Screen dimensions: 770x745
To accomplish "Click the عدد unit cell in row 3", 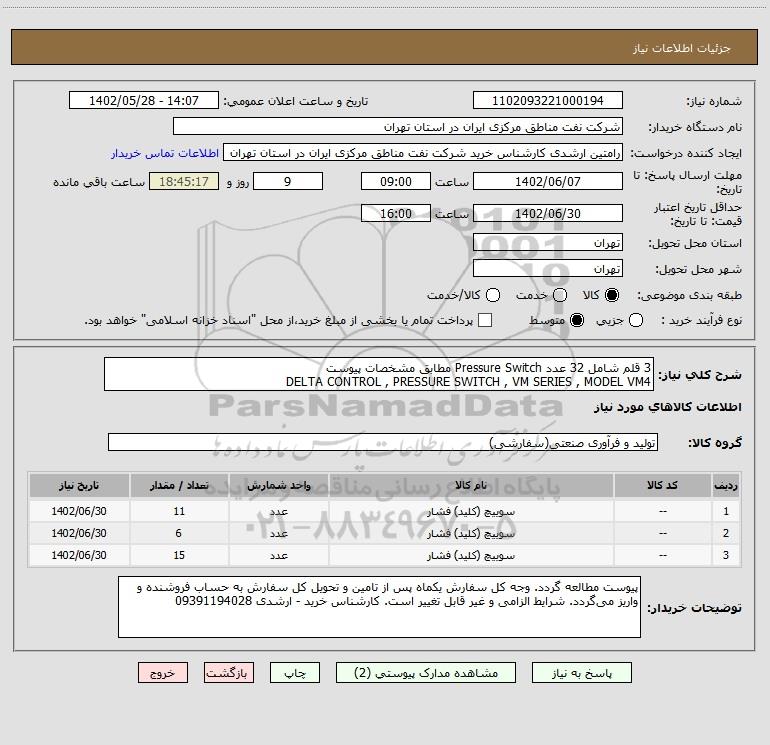I will click(278, 555).
